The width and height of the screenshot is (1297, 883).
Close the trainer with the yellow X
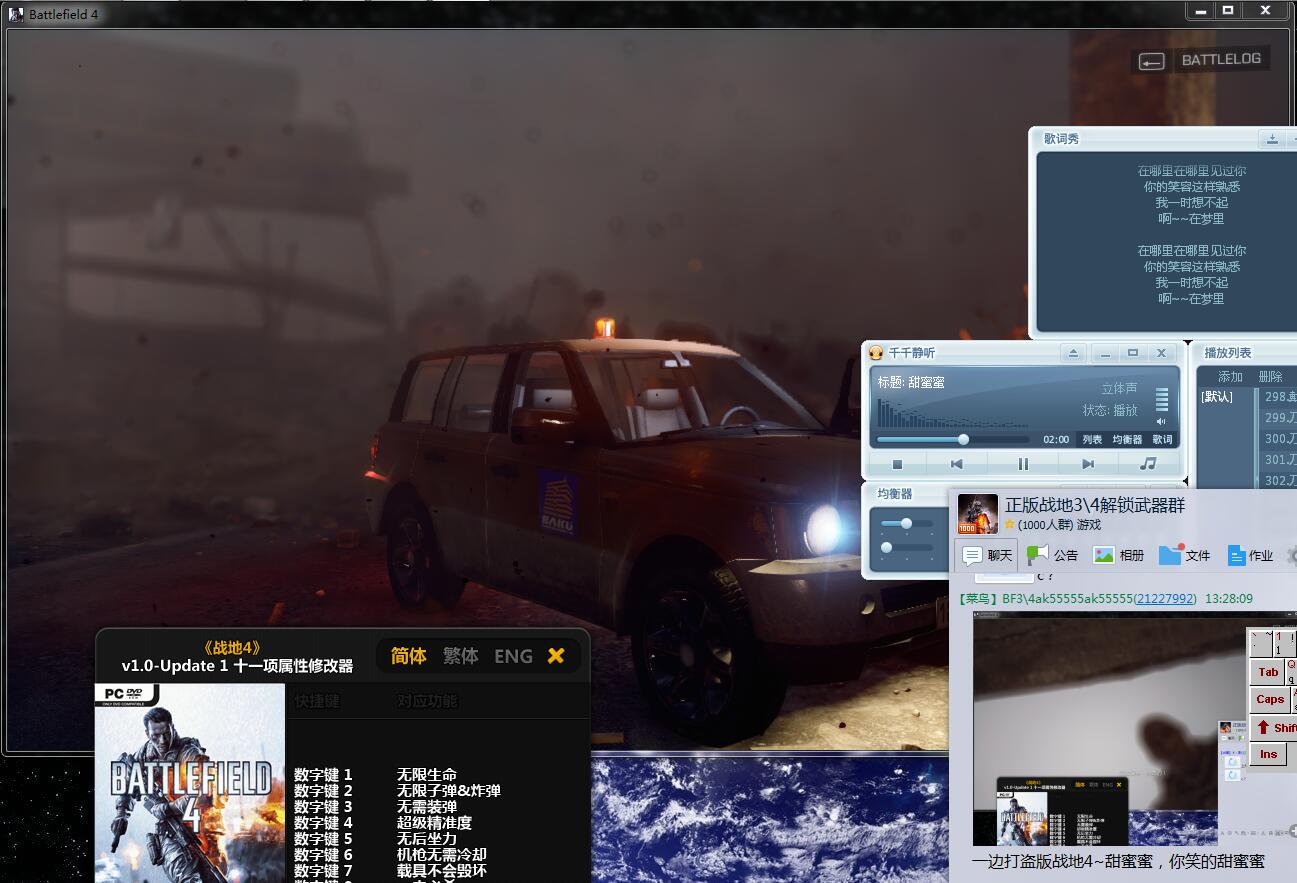(x=556, y=656)
